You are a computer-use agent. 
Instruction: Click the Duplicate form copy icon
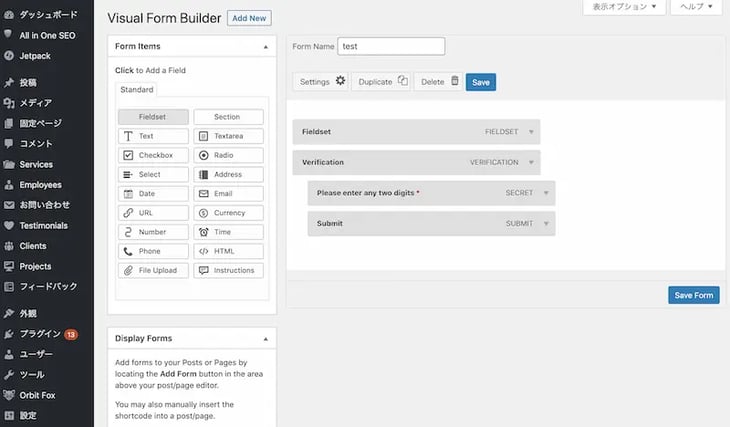(x=402, y=81)
